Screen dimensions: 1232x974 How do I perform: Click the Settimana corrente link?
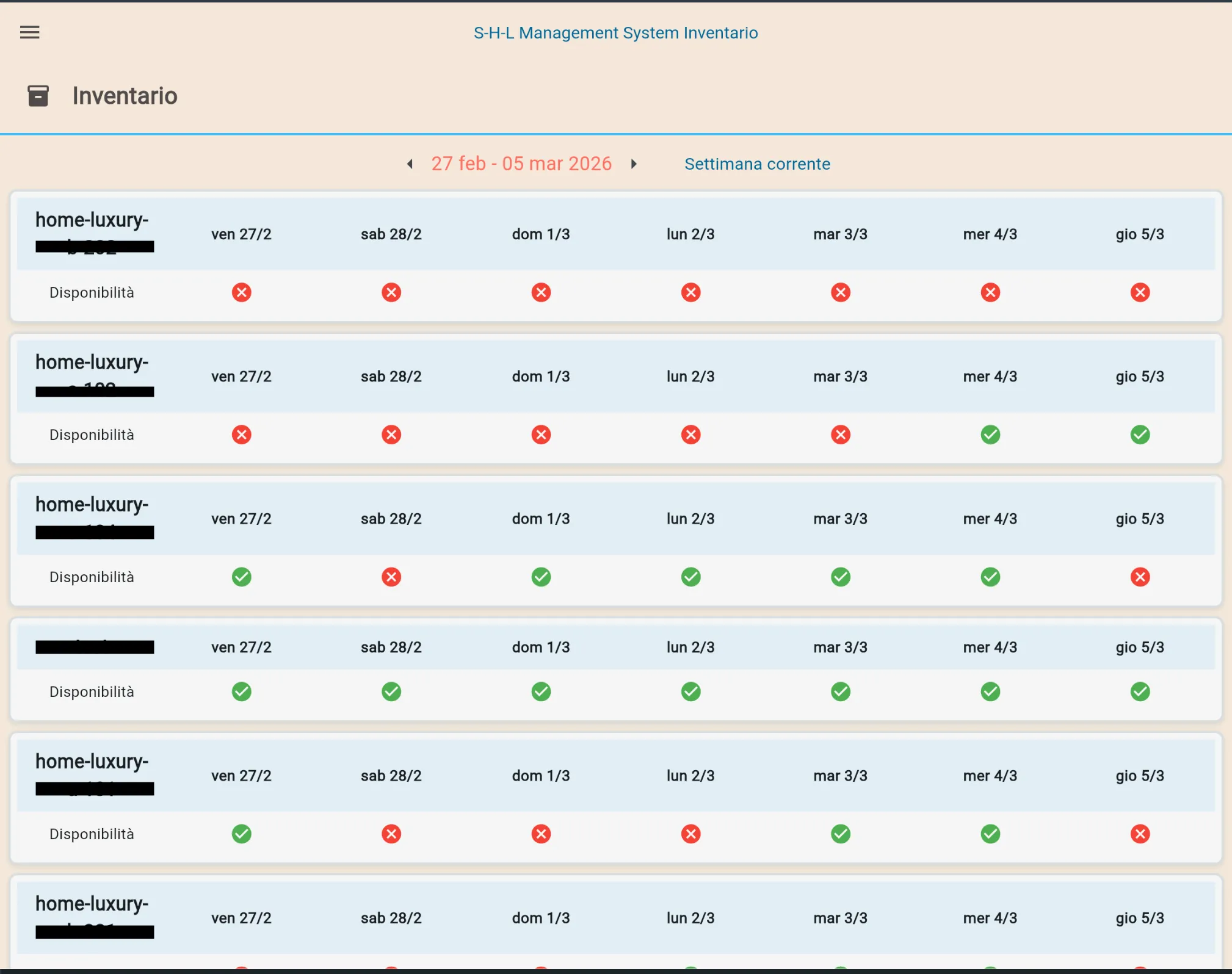point(757,164)
